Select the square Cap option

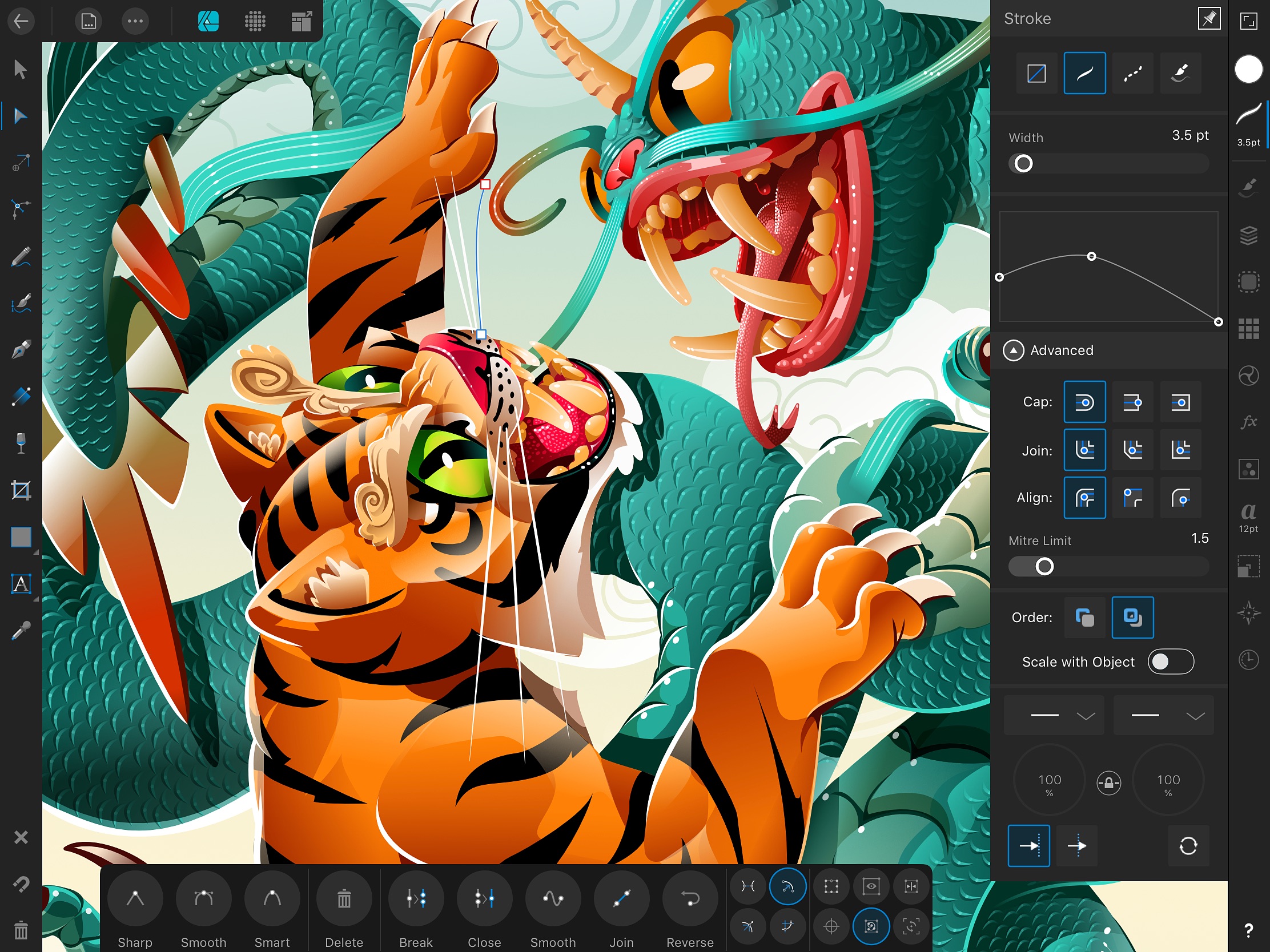click(1180, 402)
